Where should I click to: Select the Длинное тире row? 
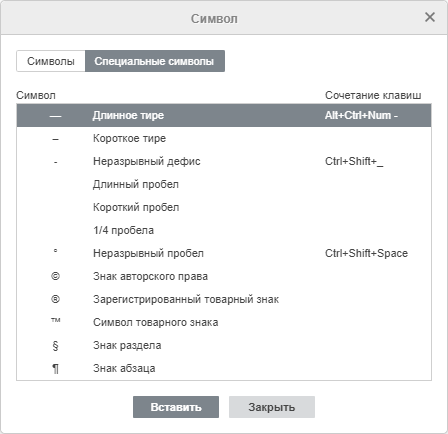(224, 115)
